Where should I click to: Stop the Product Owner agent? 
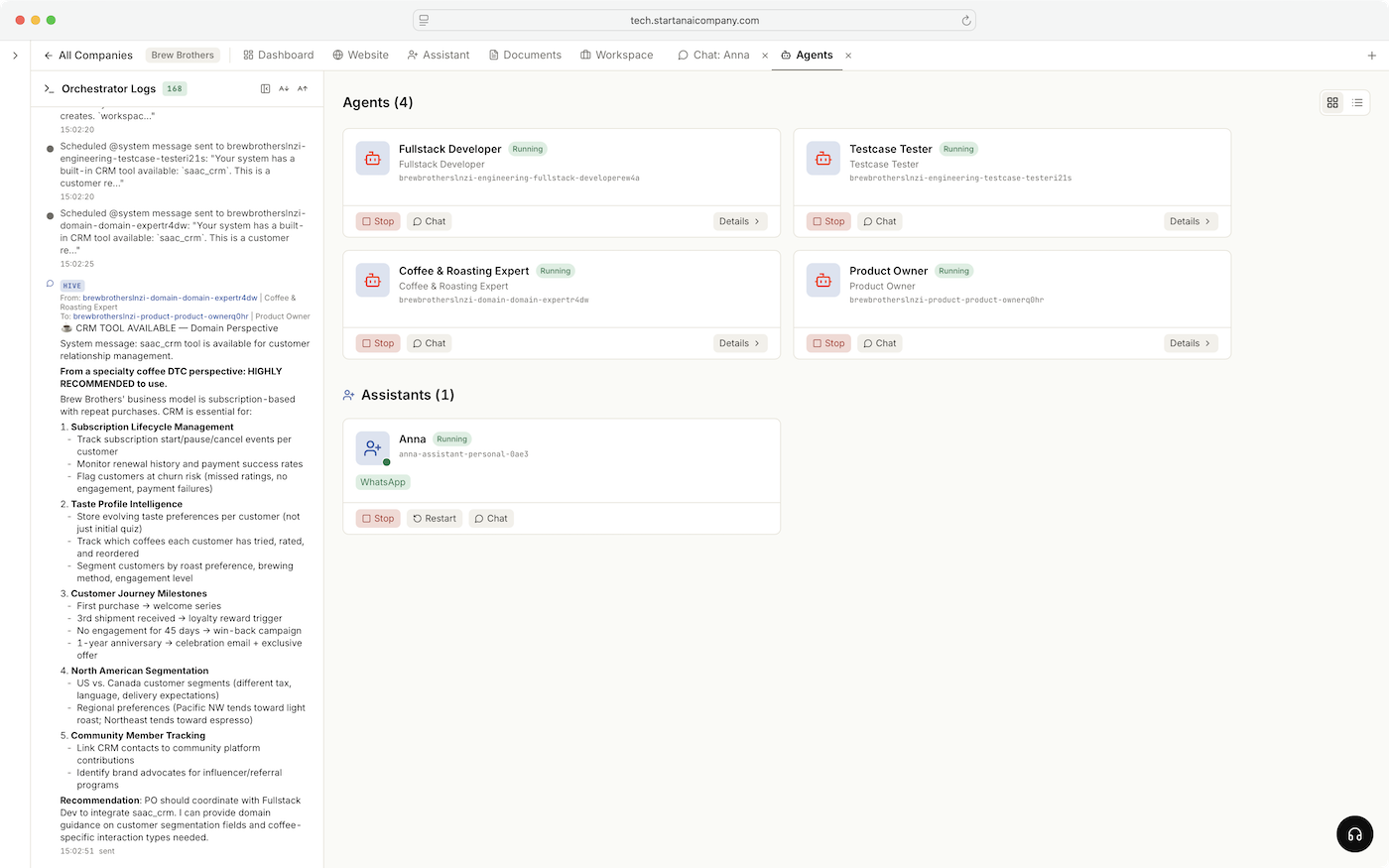(828, 343)
